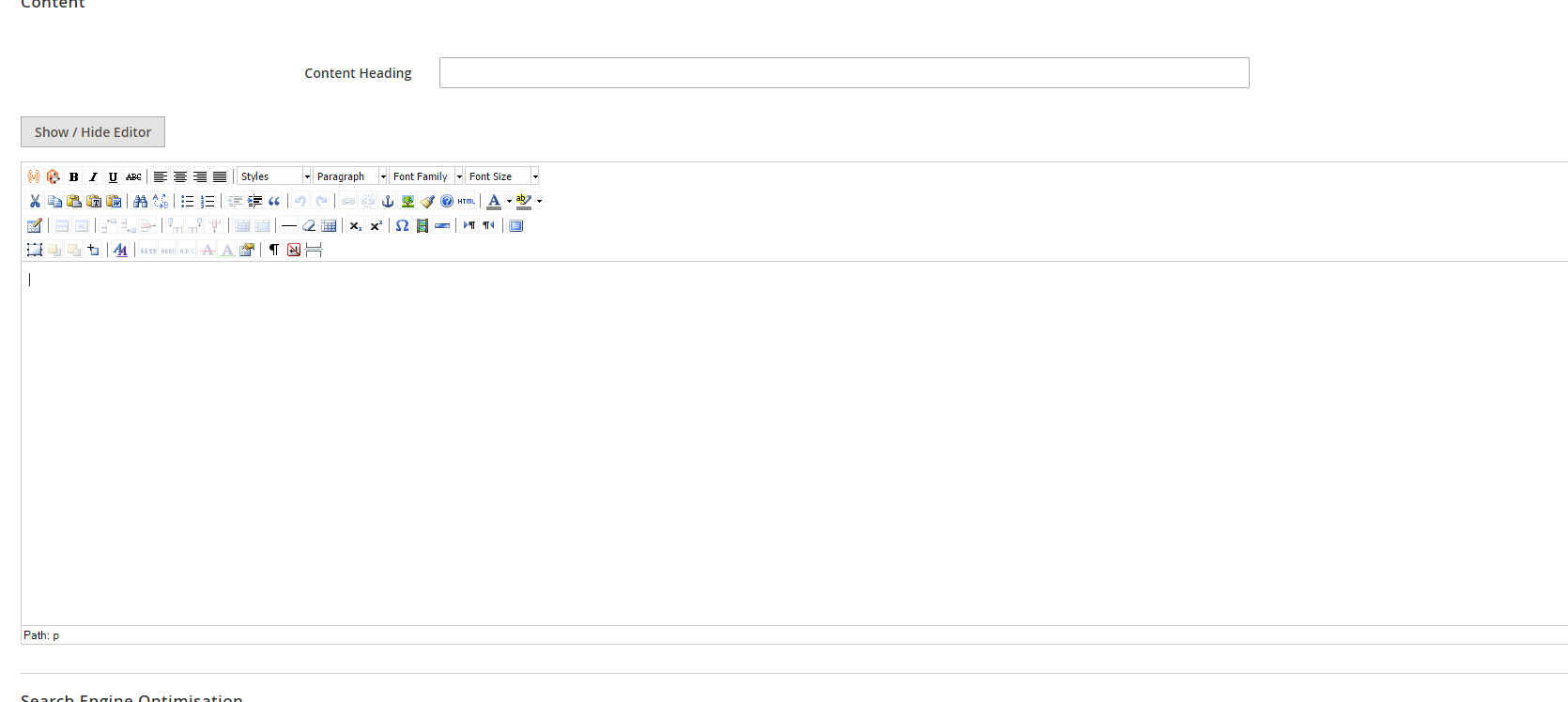This screenshot has height=702, width=1568.
Task: Select the text color A swatch button
Action: tap(494, 201)
